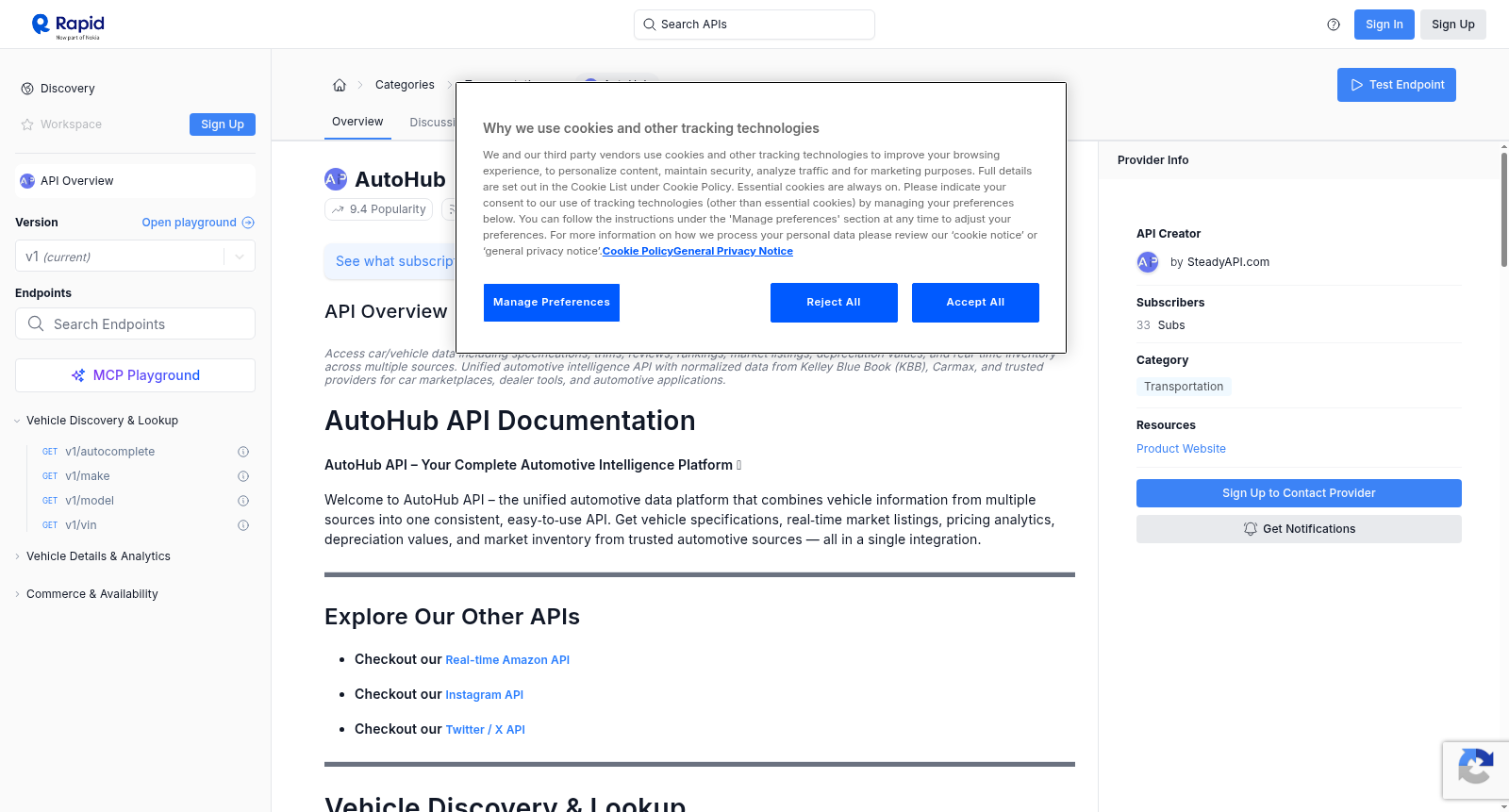
Task: Click Manage Preferences in the cookie dialog
Action: click(x=552, y=303)
